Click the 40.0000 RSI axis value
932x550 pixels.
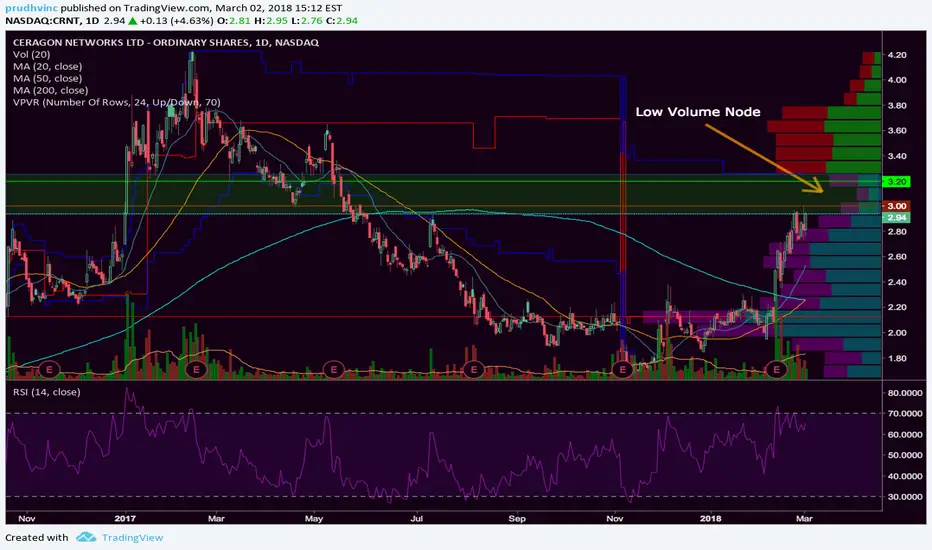click(x=905, y=476)
